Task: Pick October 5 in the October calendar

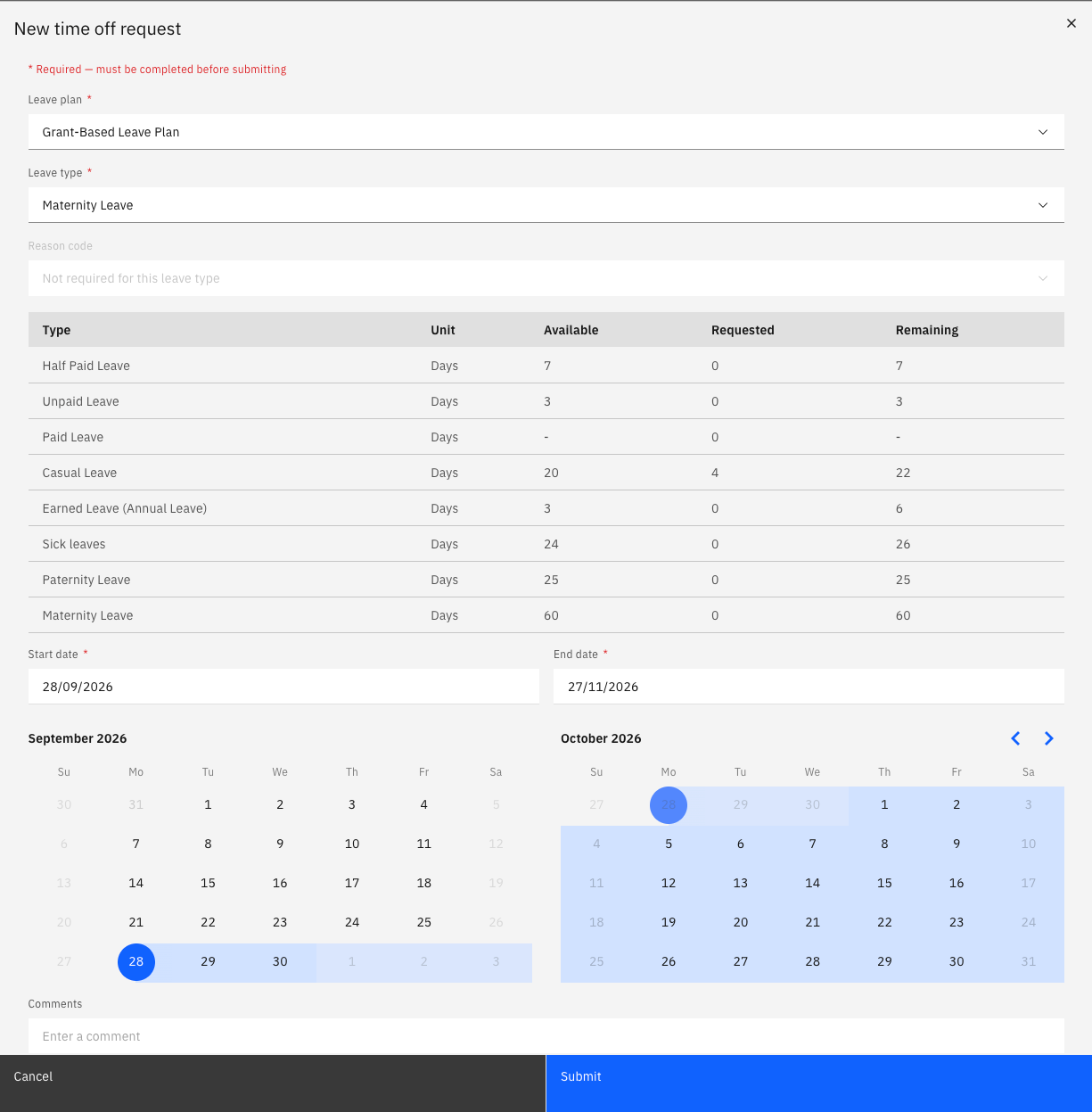Action: point(669,844)
